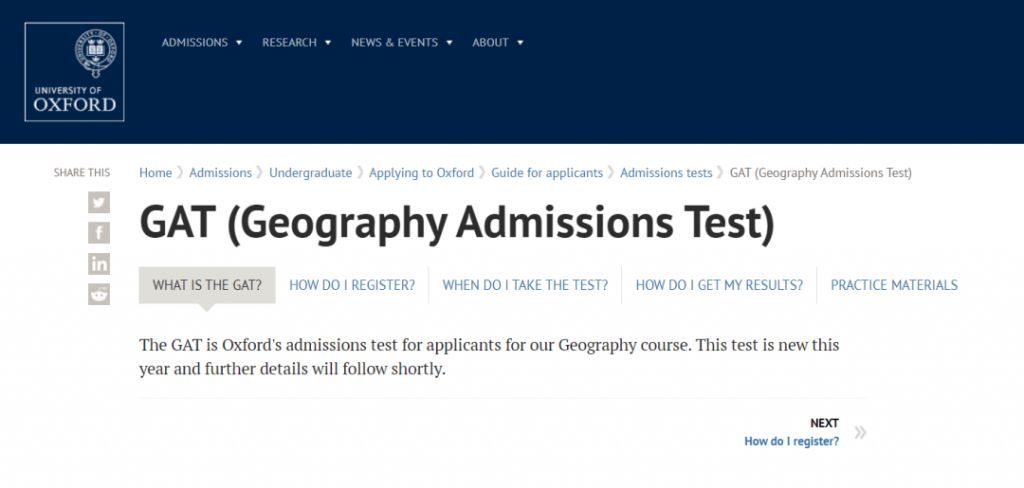
Task: Share this page on Facebook
Action: click(99, 233)
